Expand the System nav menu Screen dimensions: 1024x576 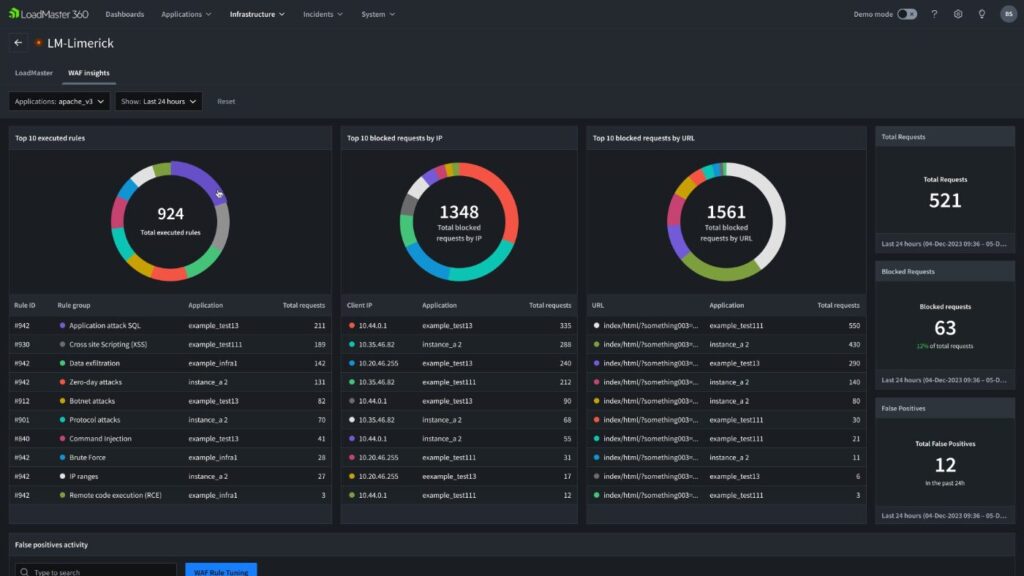[378, 14]
